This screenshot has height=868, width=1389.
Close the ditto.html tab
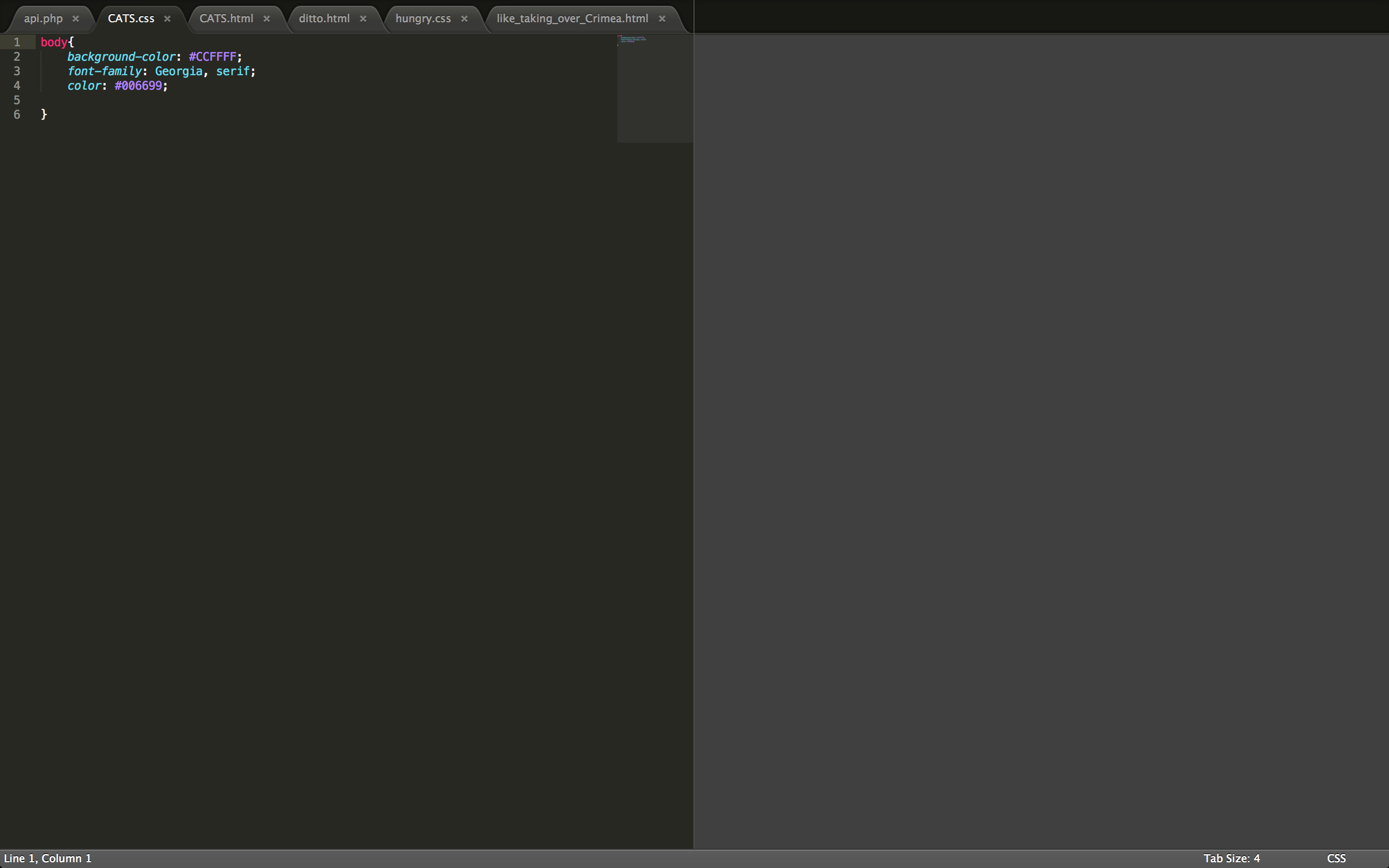[363, 19]
